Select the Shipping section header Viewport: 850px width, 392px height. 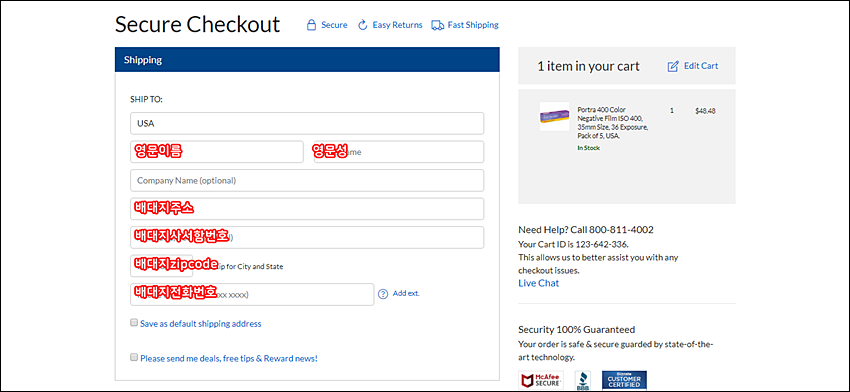(x=307, y=60)
